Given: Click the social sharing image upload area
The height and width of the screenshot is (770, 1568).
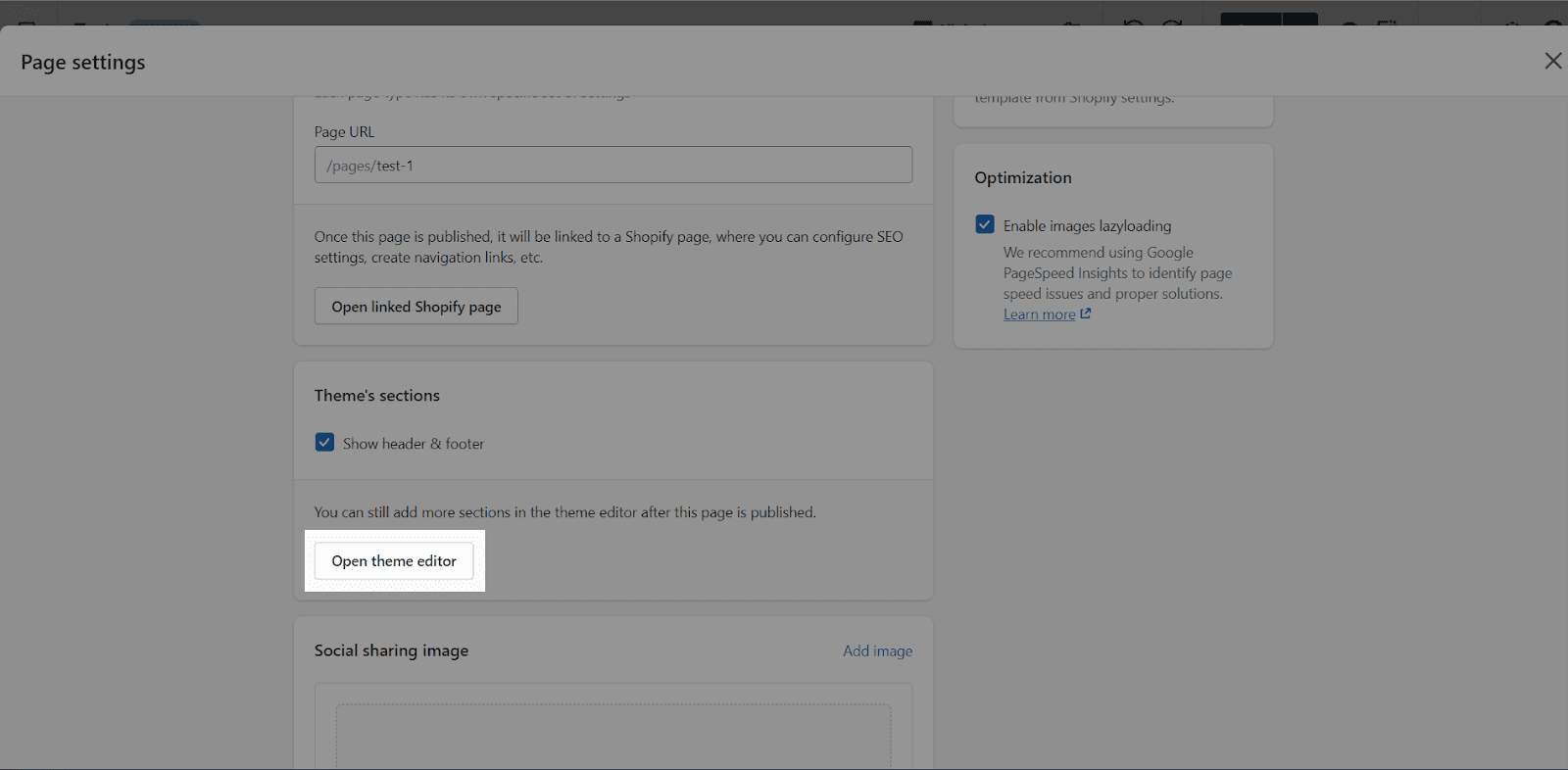Looking at the screenshot, I should (613, 735).
